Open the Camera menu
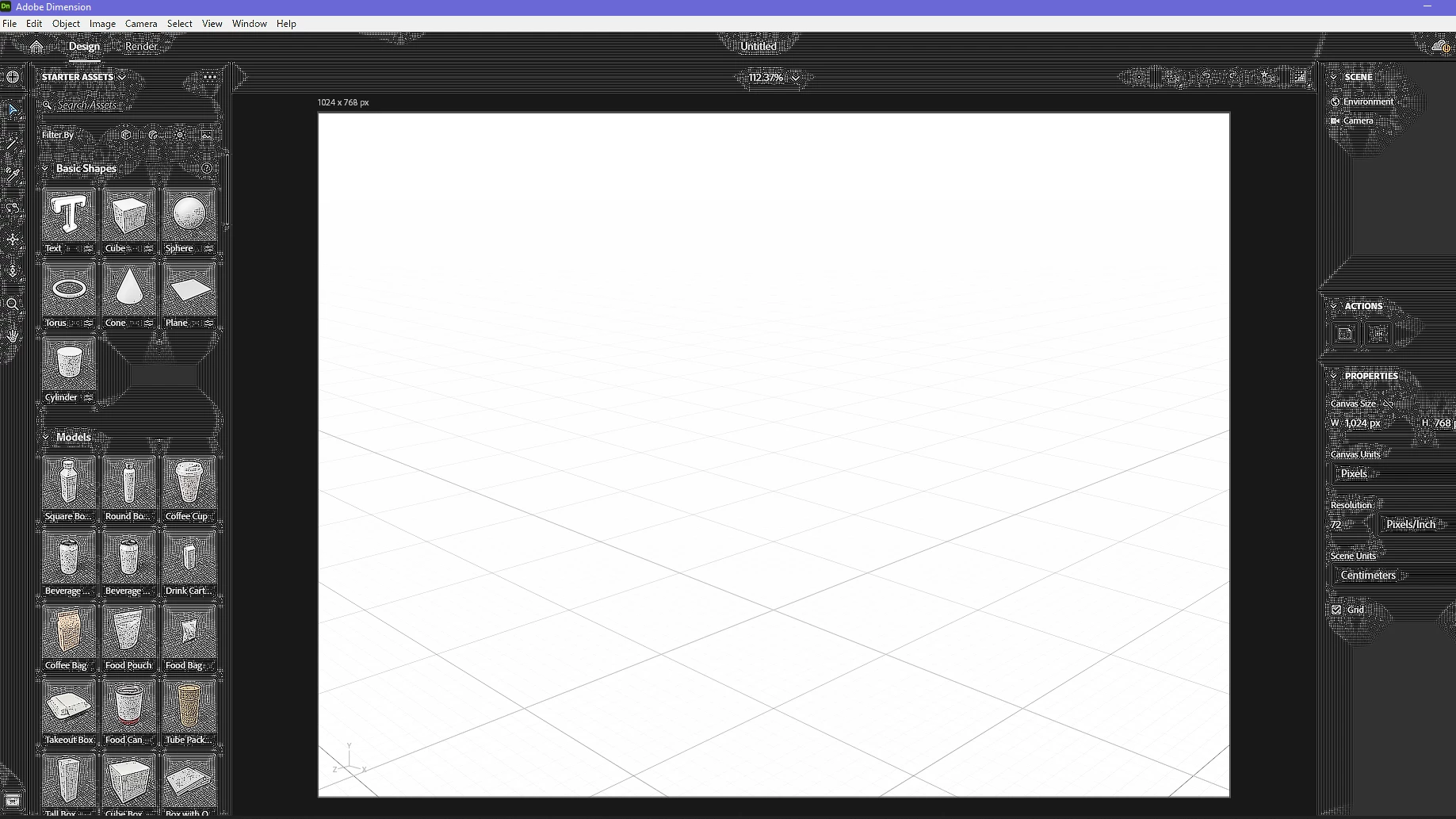This screenshot has height=819, width=1456. 141,24
